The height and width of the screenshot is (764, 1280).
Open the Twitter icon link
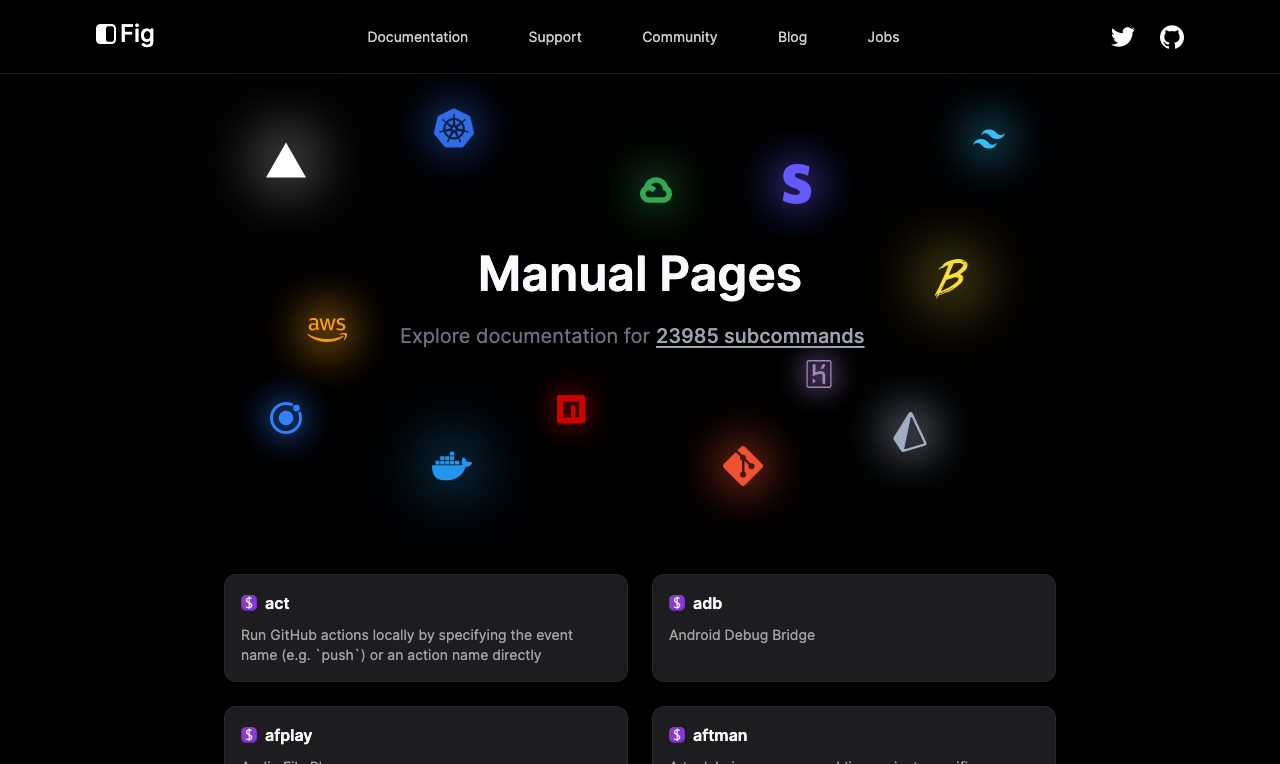[1123, 37]
